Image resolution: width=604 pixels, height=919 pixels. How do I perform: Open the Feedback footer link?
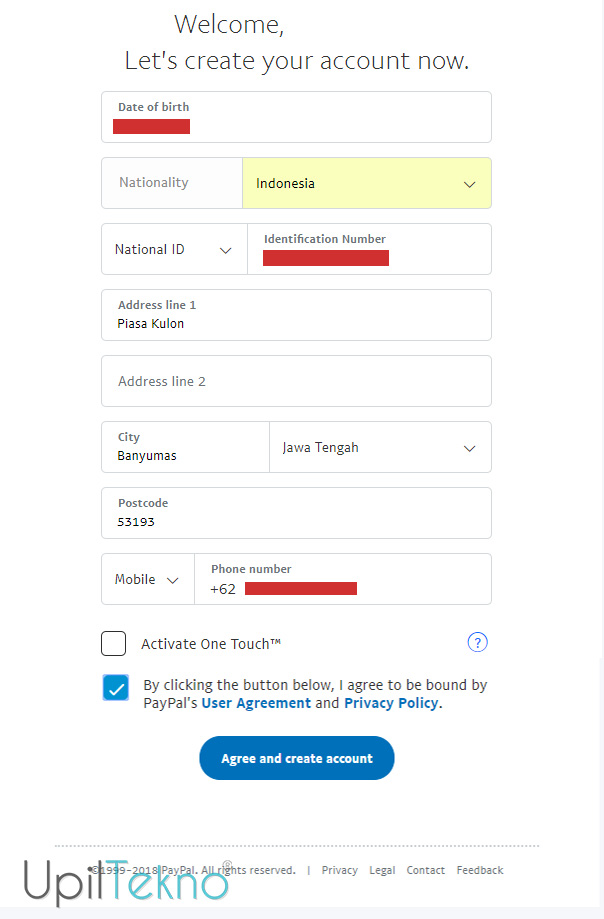(x=480, y=870)
